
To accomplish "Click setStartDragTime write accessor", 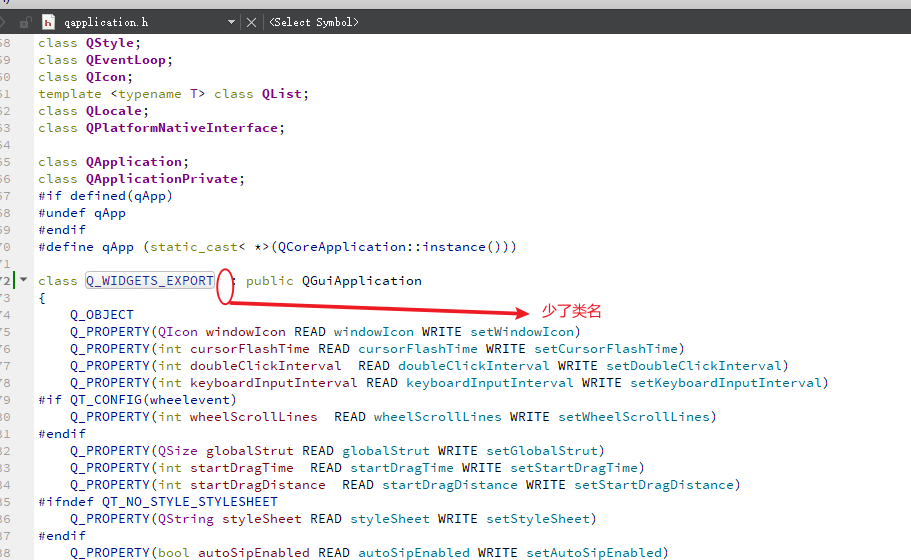I will pos(574,468).
